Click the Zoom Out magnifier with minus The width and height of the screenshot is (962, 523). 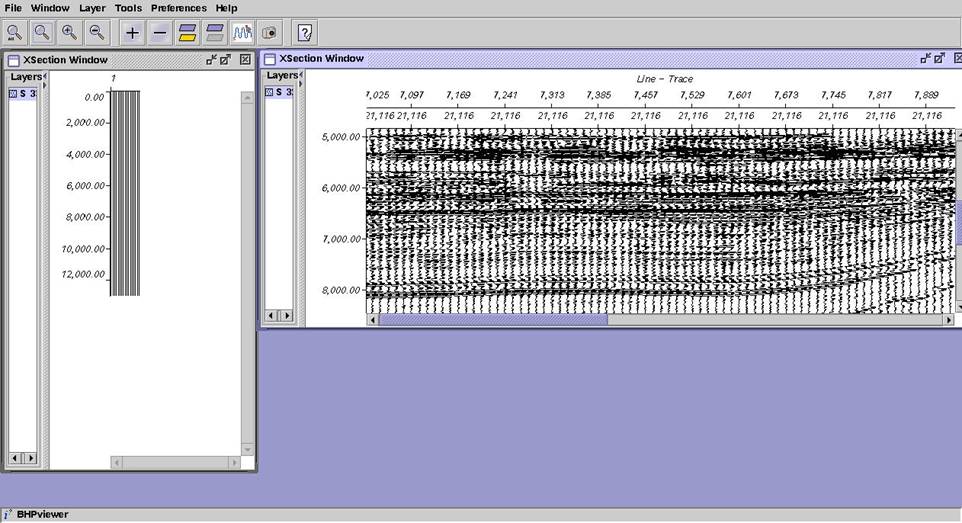pos(97,33)
